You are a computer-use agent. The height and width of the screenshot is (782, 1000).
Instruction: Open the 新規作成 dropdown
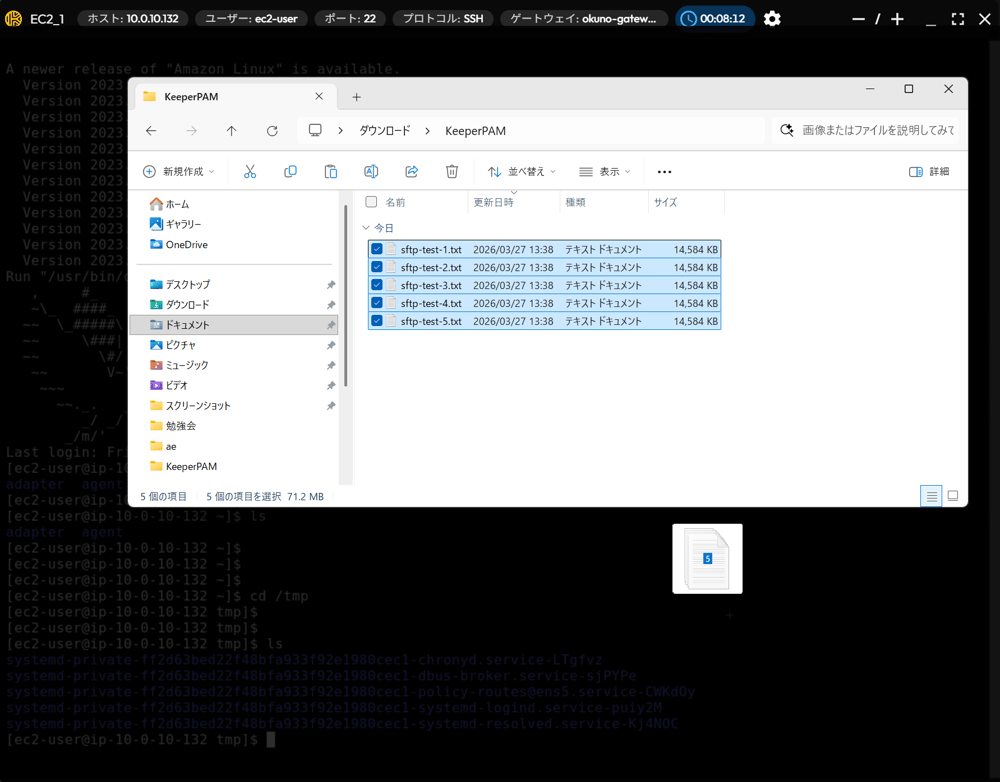[179, 172]
